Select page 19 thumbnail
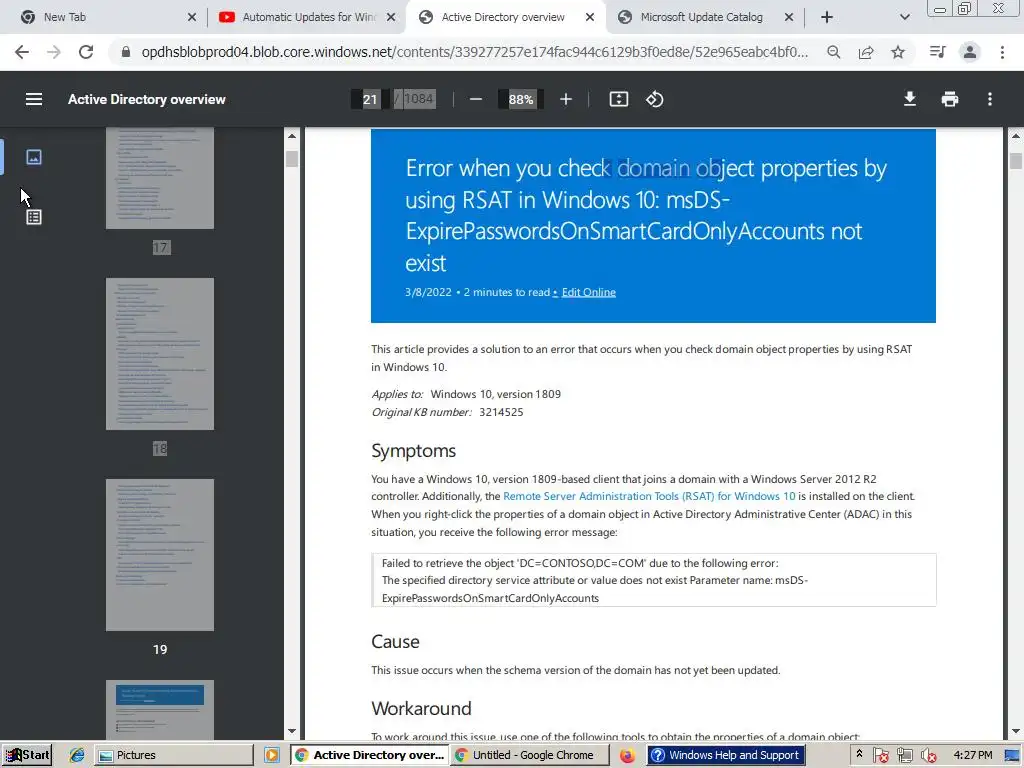Screen dimensions: 1024x768 160,555
